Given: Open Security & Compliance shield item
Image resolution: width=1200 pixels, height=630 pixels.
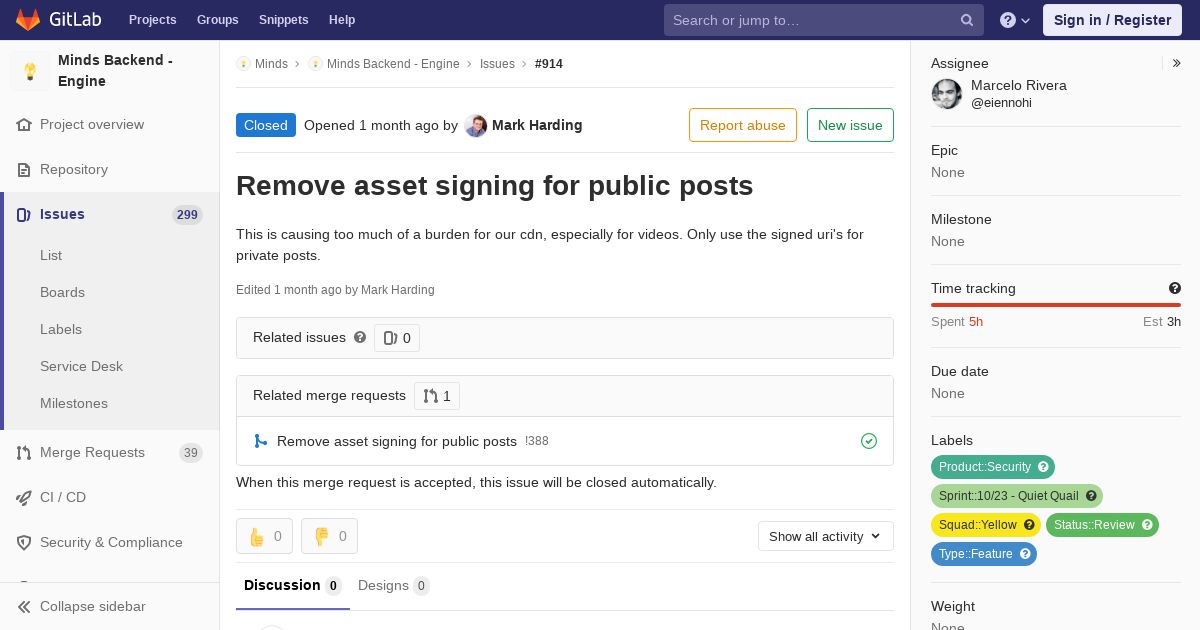Looking at the screenshot, I should [110, 542].
